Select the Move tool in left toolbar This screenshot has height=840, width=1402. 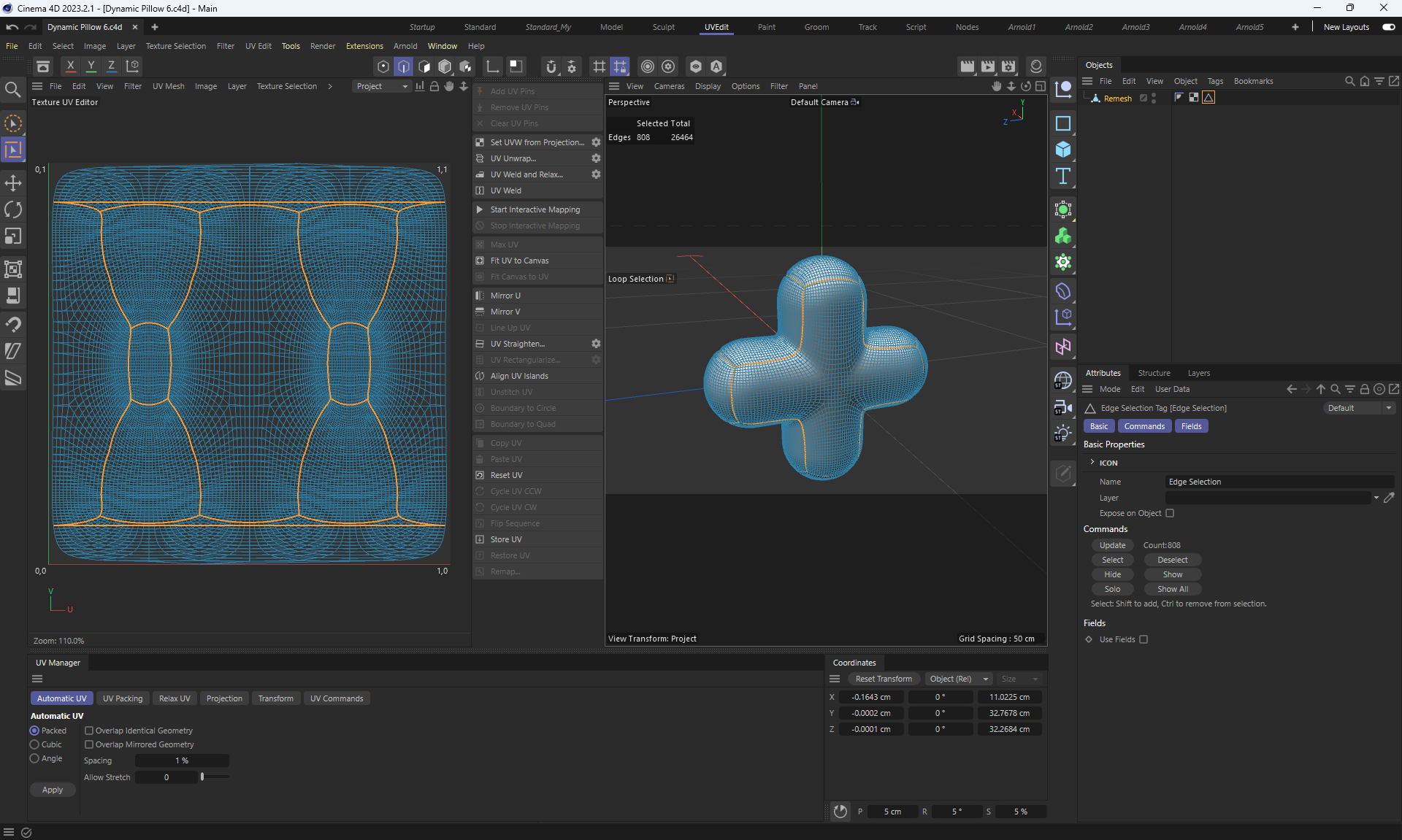[13, 182]
